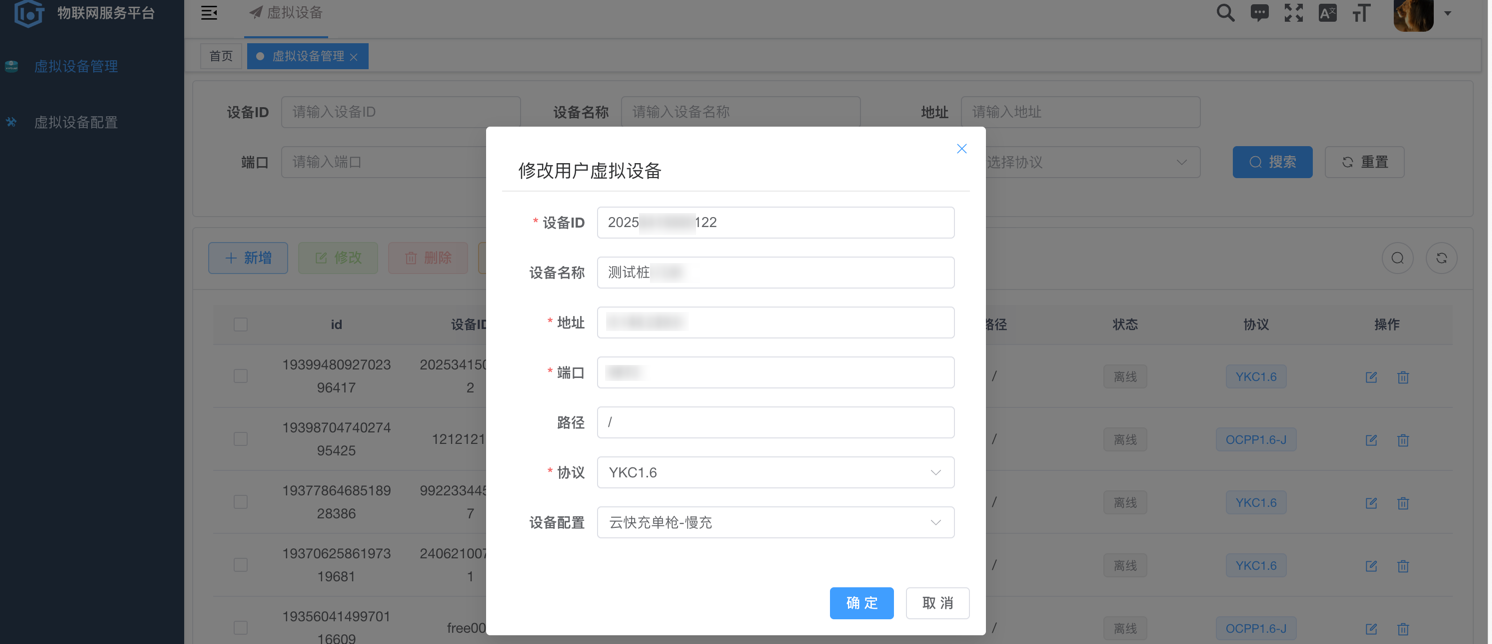Screen dimensions: 1492x644
Task: Click the 确定 button to confirm
Action: pyautogui.click(x=861, y=603)
